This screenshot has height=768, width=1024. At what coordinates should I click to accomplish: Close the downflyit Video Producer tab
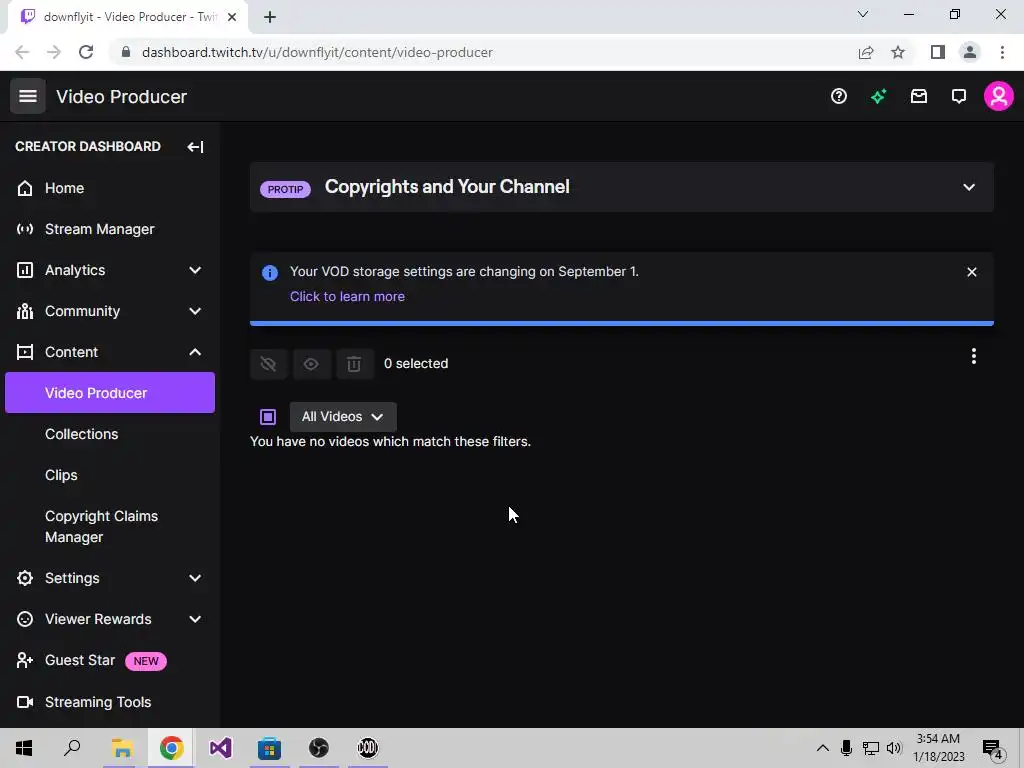tap(232, 18)
